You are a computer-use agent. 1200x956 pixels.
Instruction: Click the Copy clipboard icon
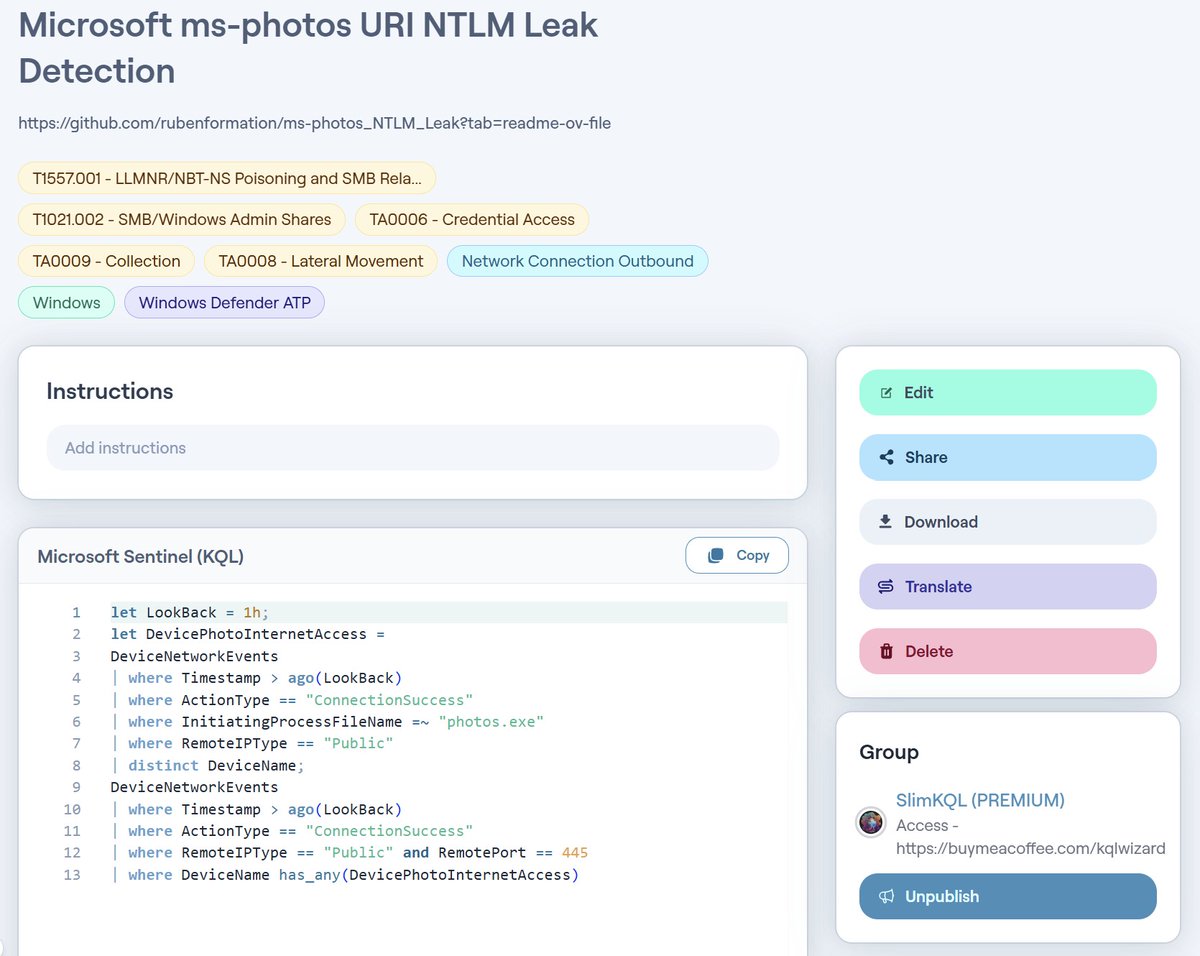(x=715, y=555)
